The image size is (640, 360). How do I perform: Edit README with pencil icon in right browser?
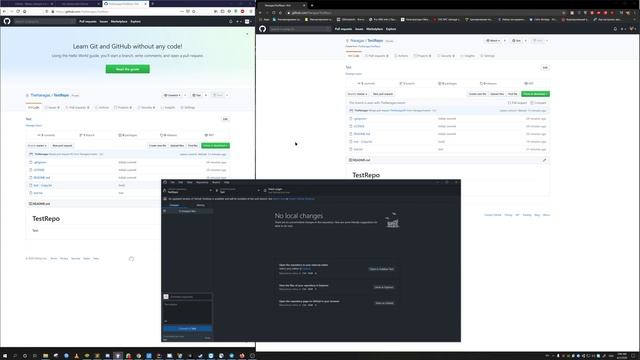(544, 160)
